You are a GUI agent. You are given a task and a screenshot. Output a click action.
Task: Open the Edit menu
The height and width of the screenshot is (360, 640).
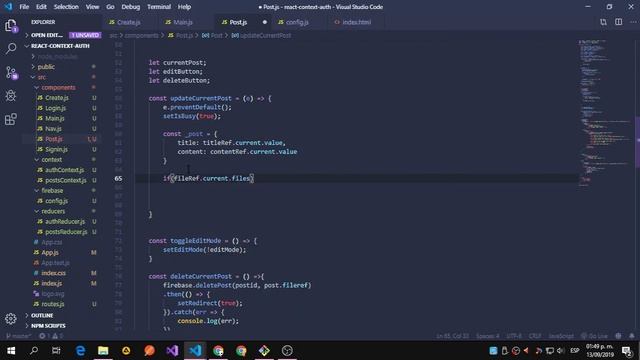[x=41, y=7]
